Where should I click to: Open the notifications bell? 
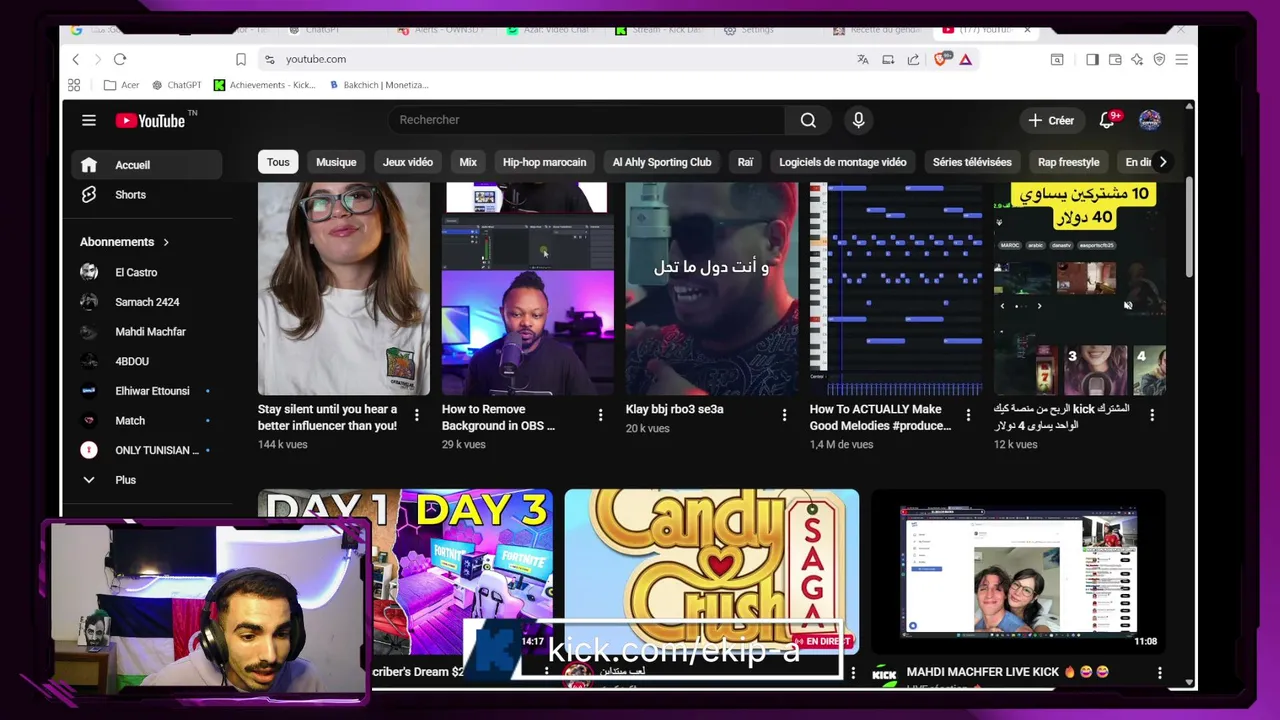1107,120
